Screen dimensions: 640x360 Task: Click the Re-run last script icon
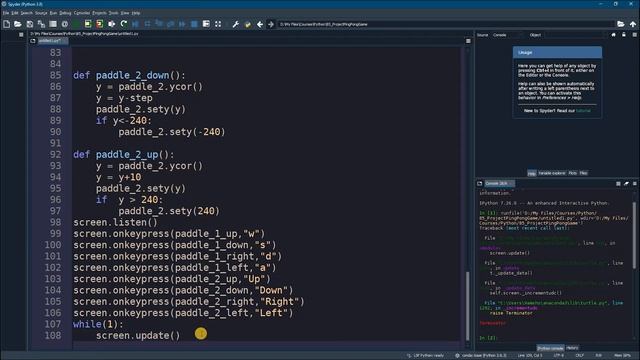point(123,24)
